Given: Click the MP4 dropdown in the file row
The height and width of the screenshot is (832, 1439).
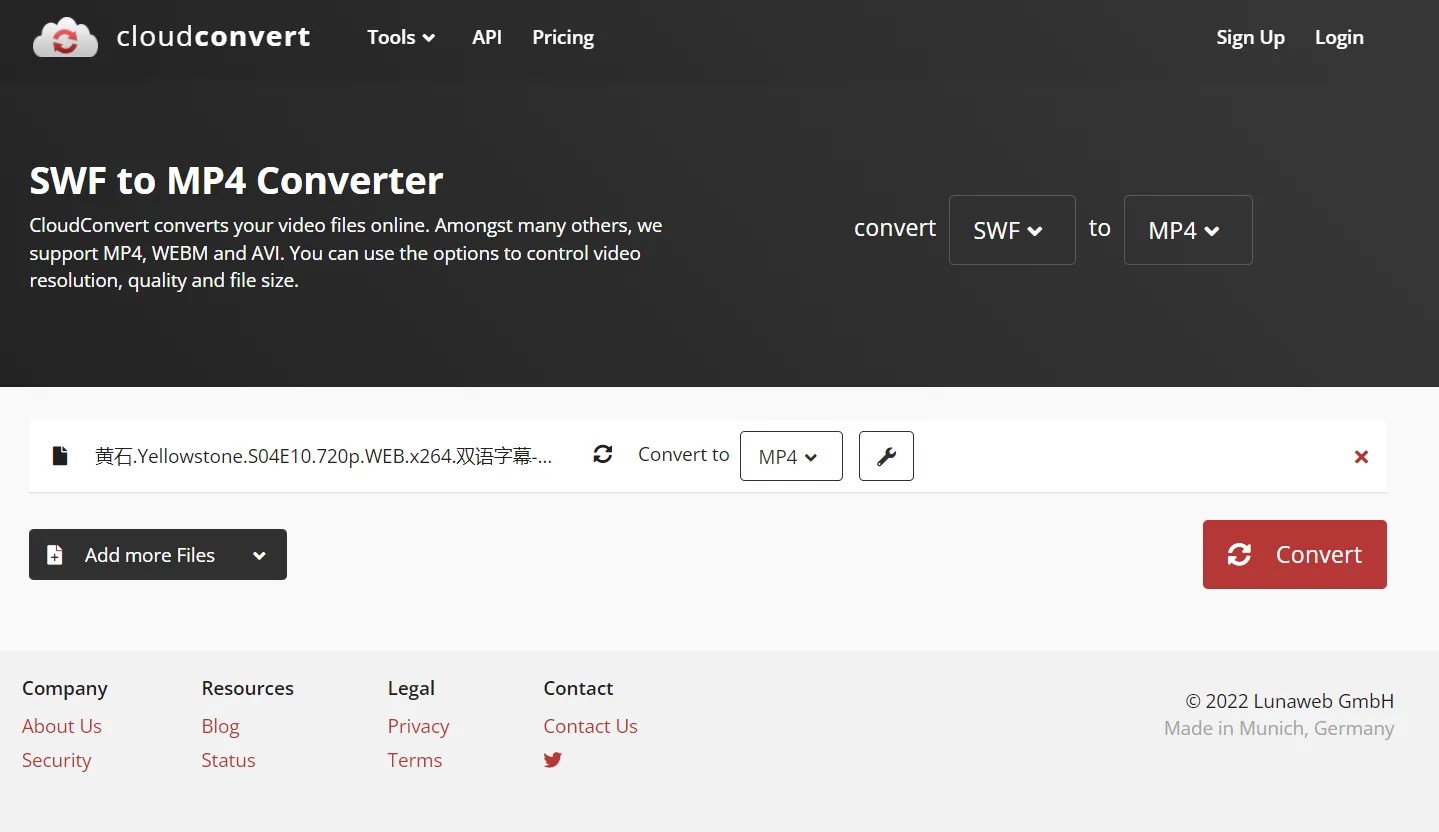Looking at the screenshot, I should 791,456.
